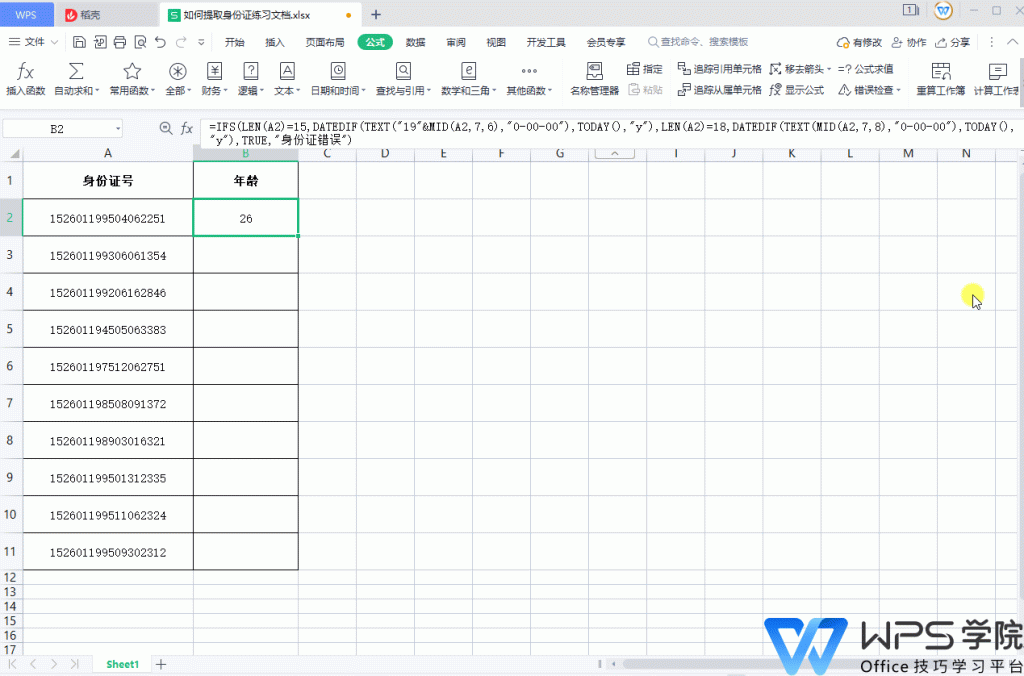Click Show Formulas (显示公式)
Viewport: 1024px width, 676px height.
[797, 90]
